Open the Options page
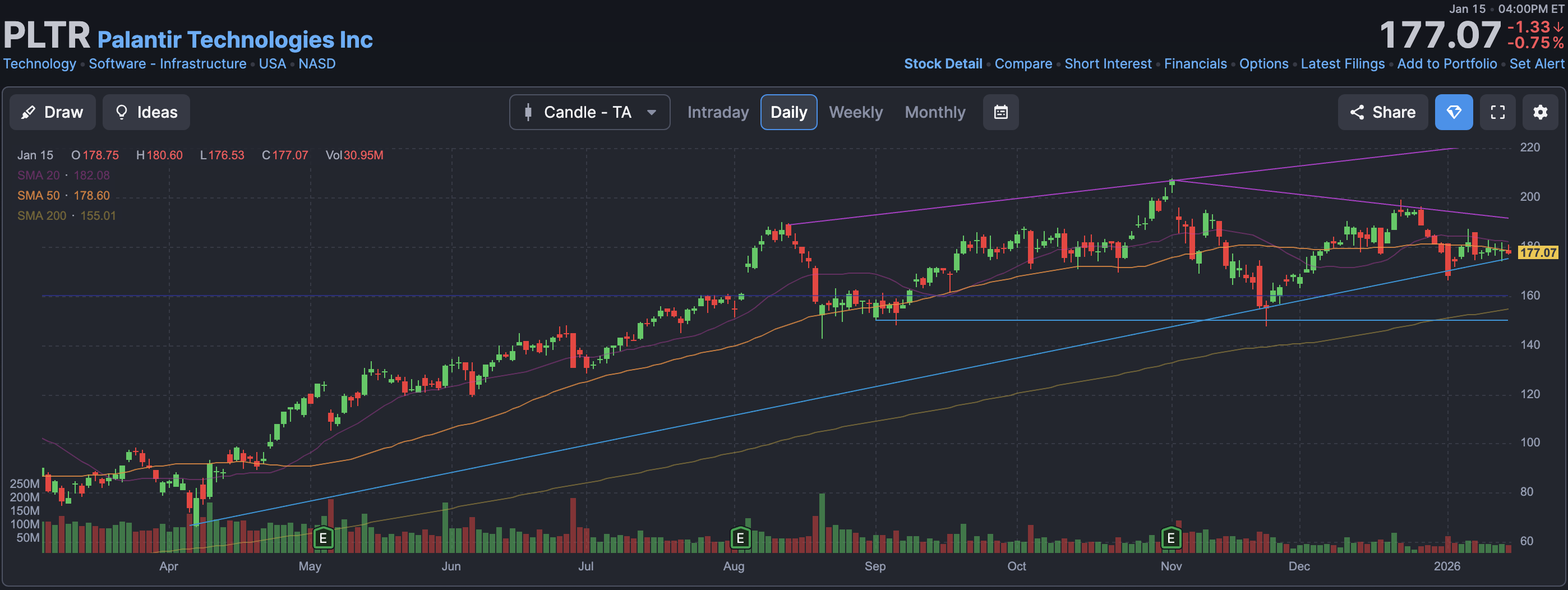Image resolution: width=1568 pixels, height=590 pixels. 1263,63
